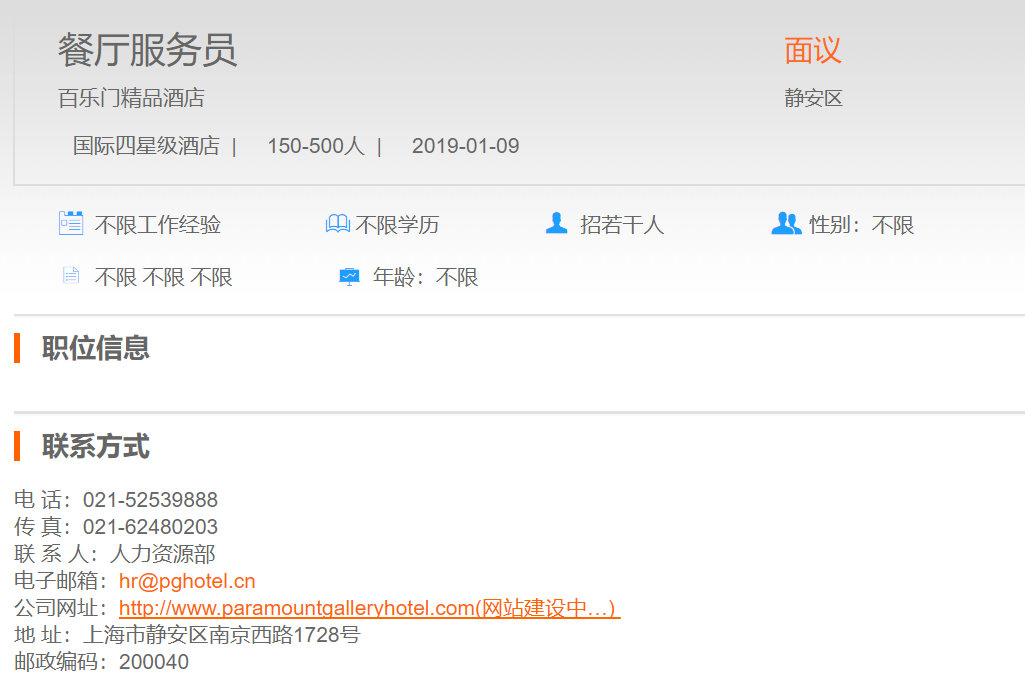This screenshot has height=688, width=1025.
Task: Click the job title 餐厅服务员
Action: (x=147, y=50)
